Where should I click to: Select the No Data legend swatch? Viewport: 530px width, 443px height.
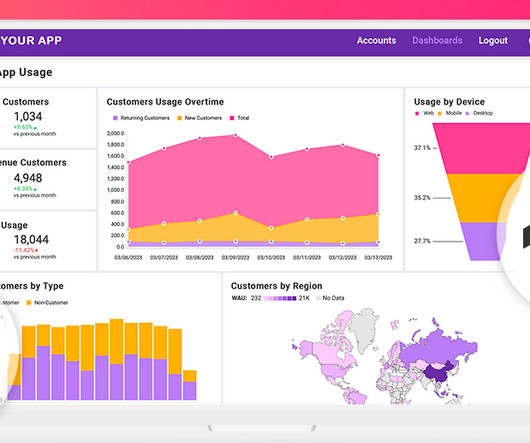(x=318, y=298)
